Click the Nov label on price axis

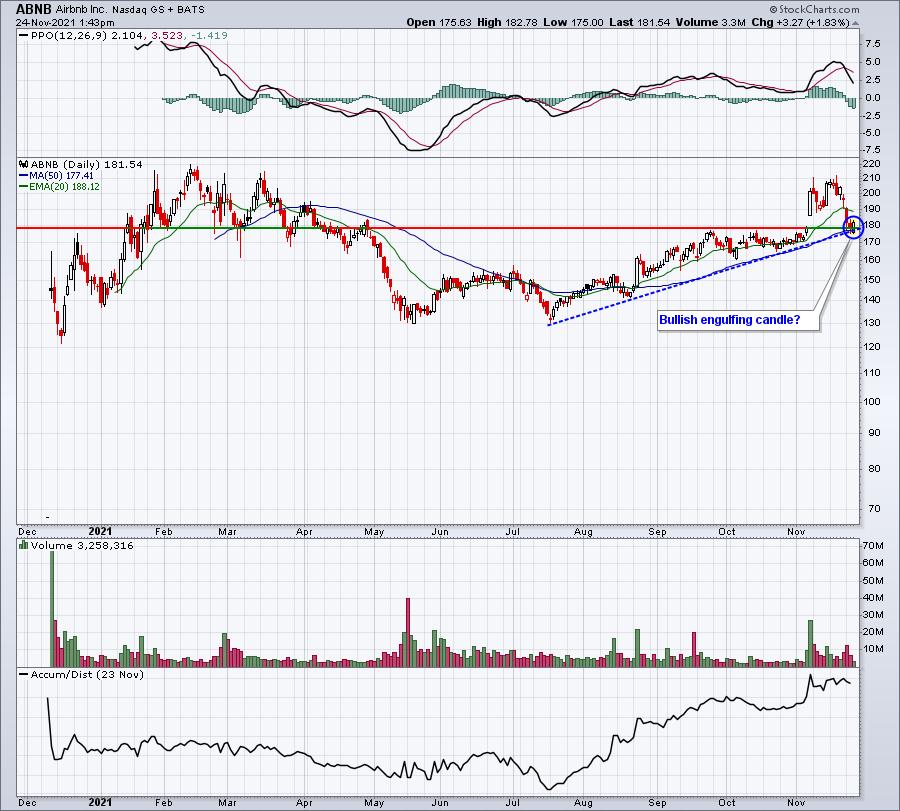796,531
